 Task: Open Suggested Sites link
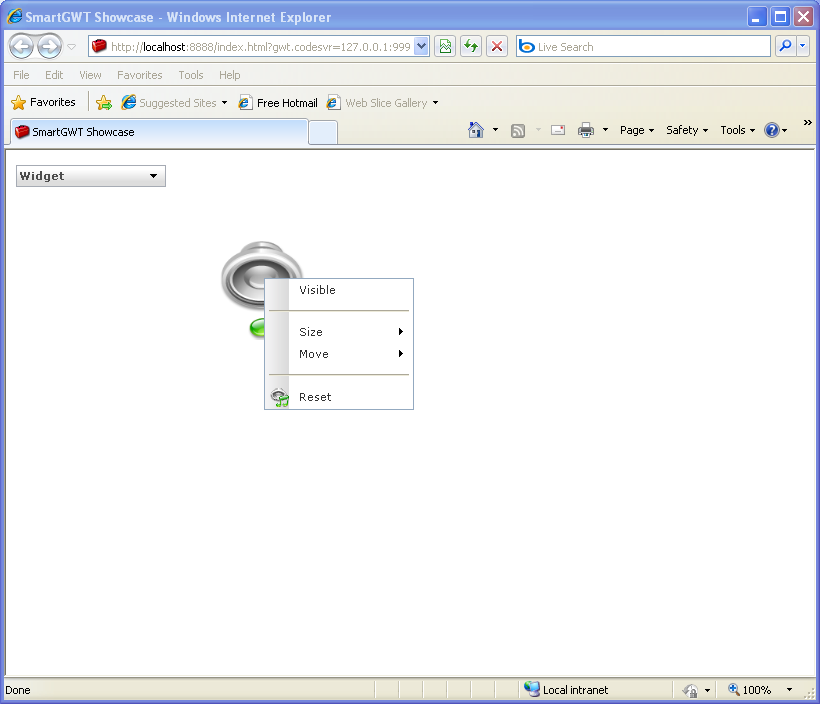coord(174,103)
